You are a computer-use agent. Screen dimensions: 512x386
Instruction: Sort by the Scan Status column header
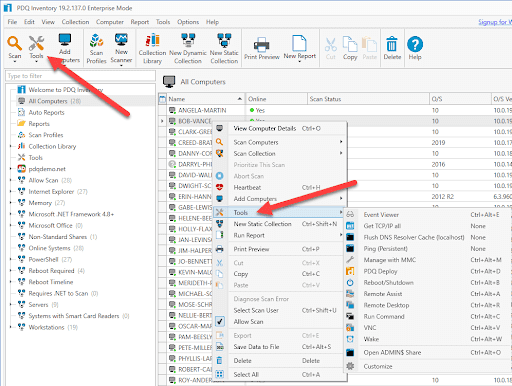tap(368, 99)
